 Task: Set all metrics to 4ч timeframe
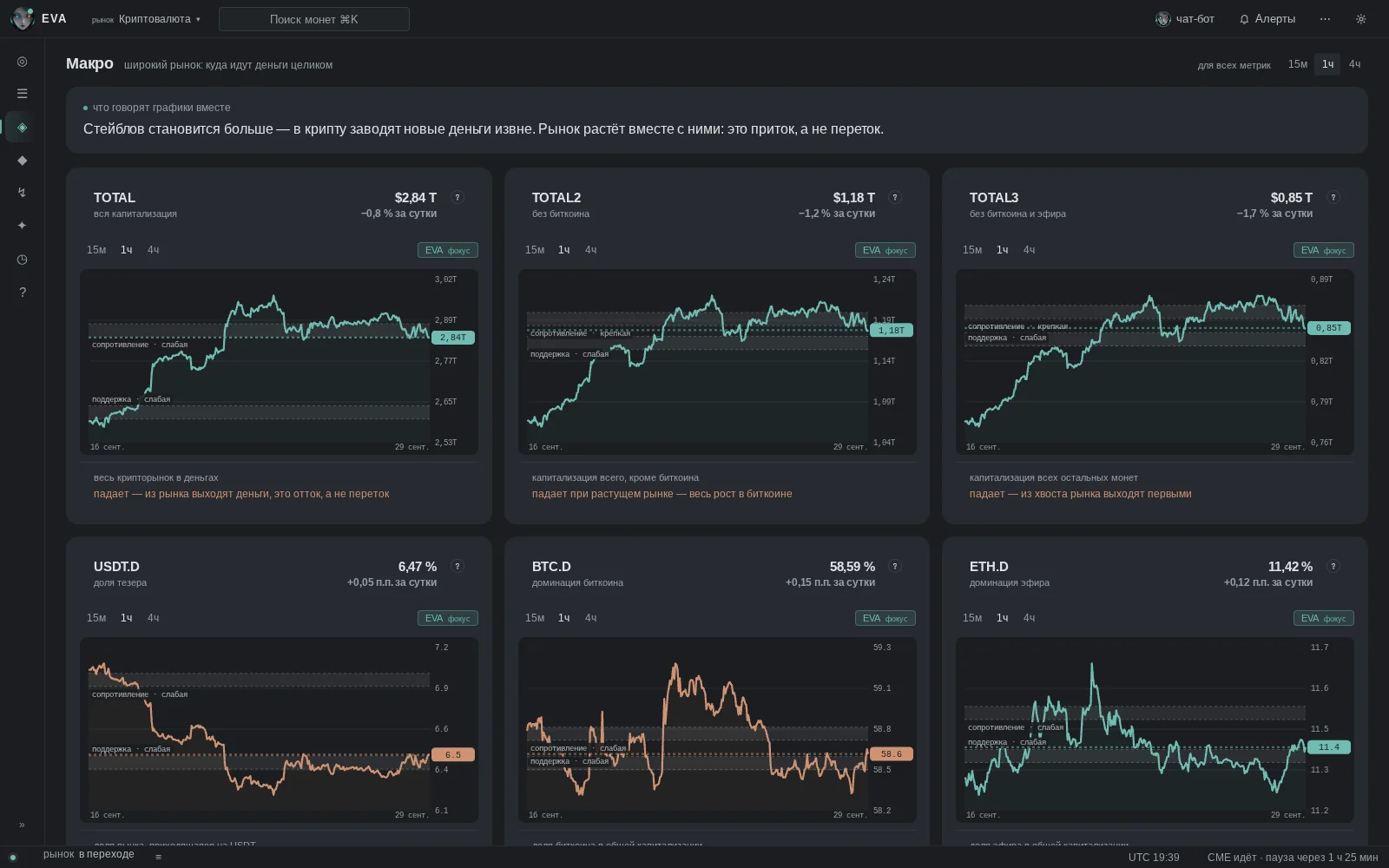(x=1354, y=64)
